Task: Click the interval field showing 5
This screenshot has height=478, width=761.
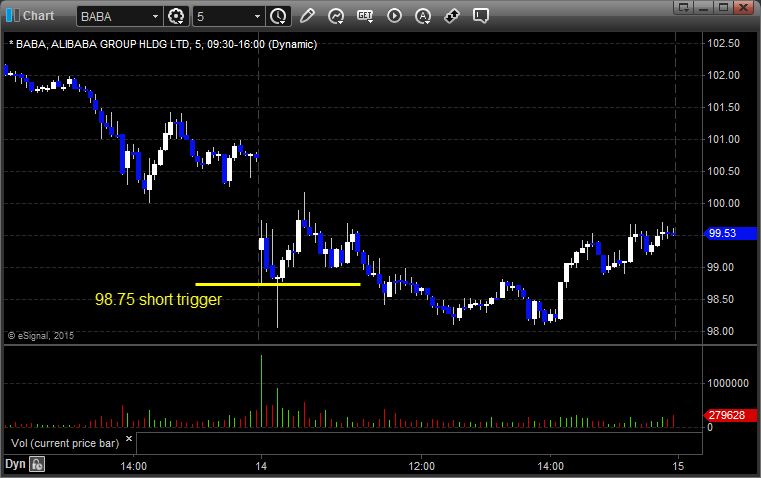Action: click(222, 16)
